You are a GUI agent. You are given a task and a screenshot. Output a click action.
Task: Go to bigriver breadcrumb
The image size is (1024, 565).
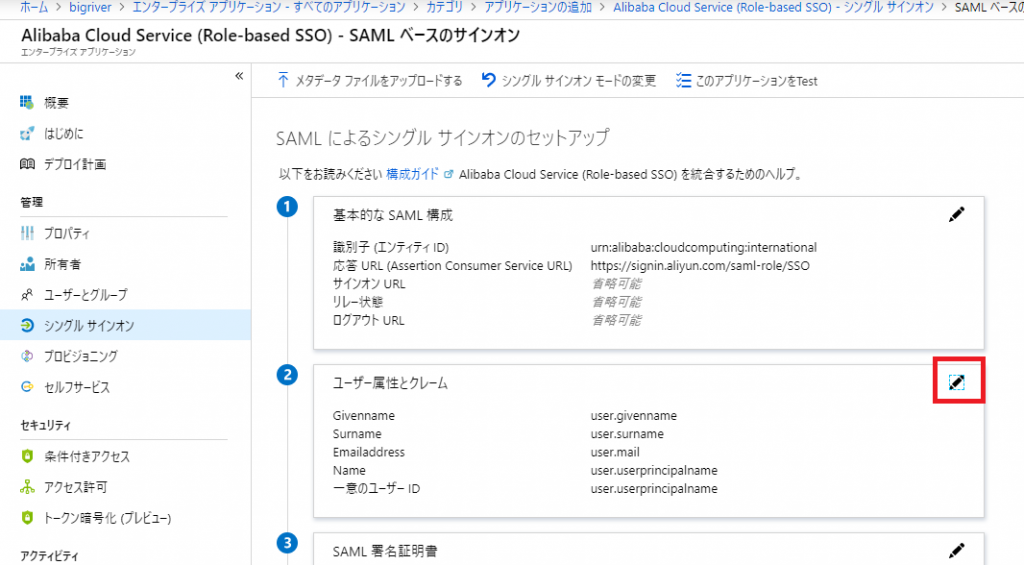(x=90, y=7)
